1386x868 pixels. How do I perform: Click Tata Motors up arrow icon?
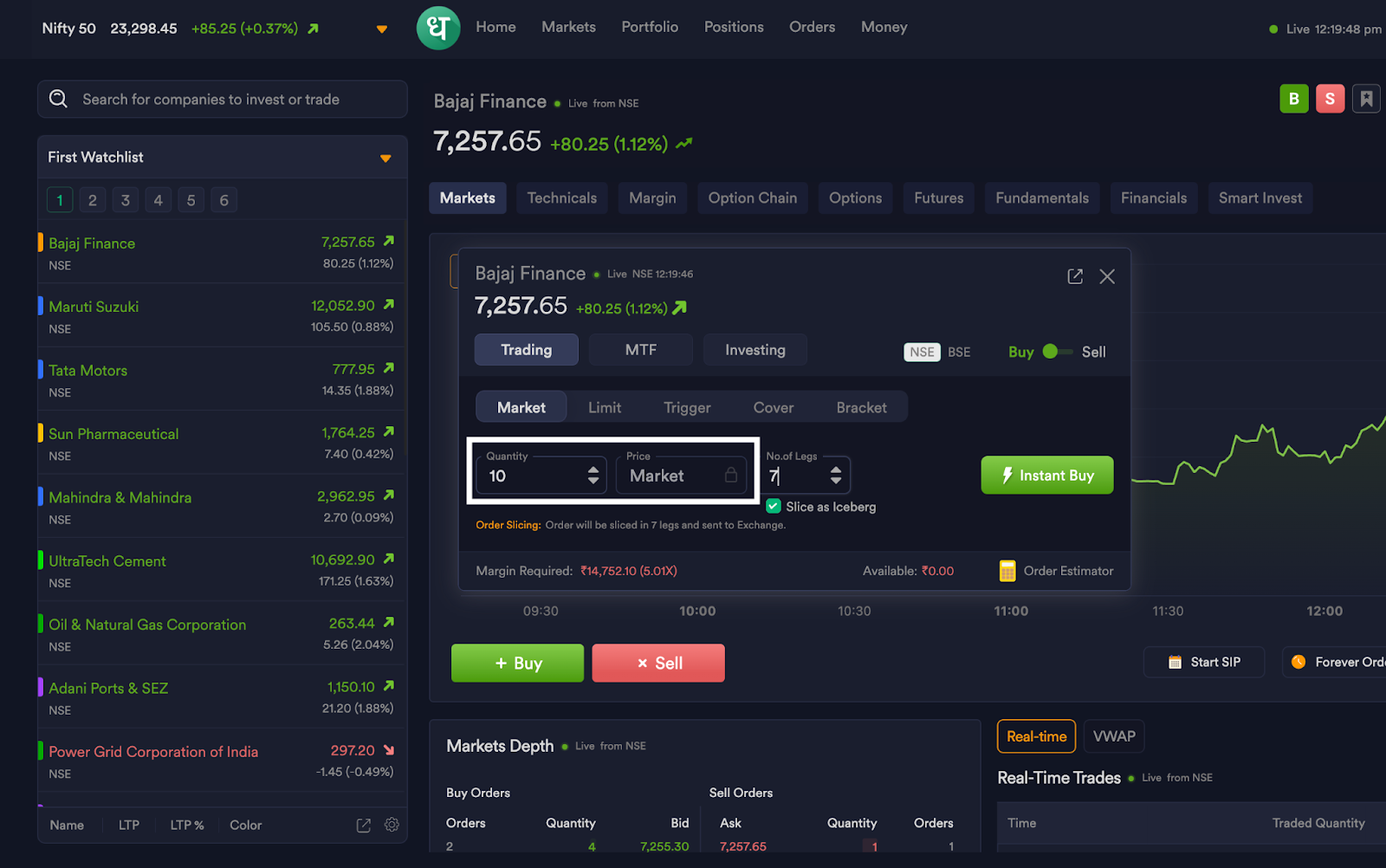[389, 368]
